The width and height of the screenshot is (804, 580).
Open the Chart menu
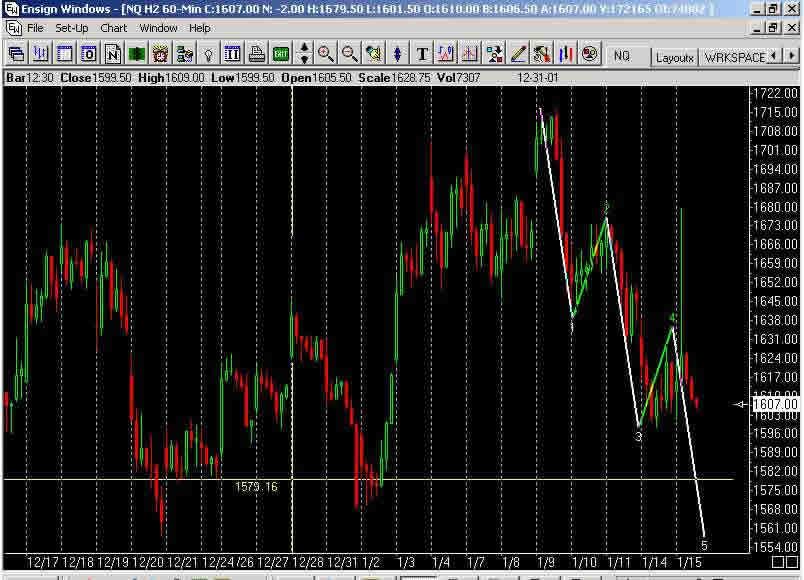(113, 28)
